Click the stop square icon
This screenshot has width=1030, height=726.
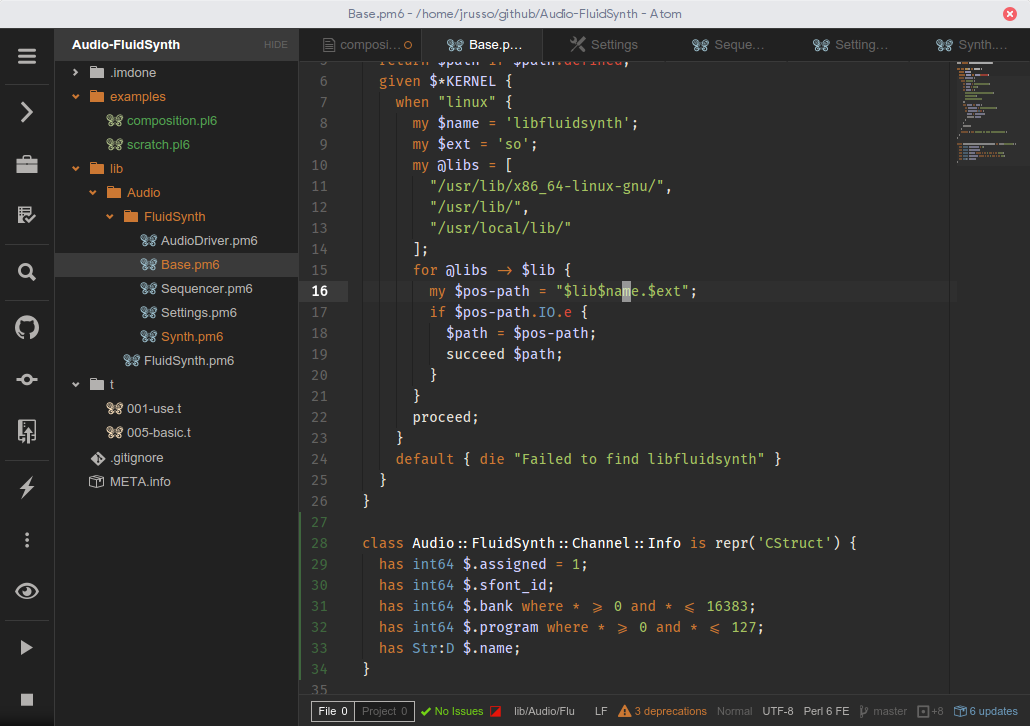27,700
